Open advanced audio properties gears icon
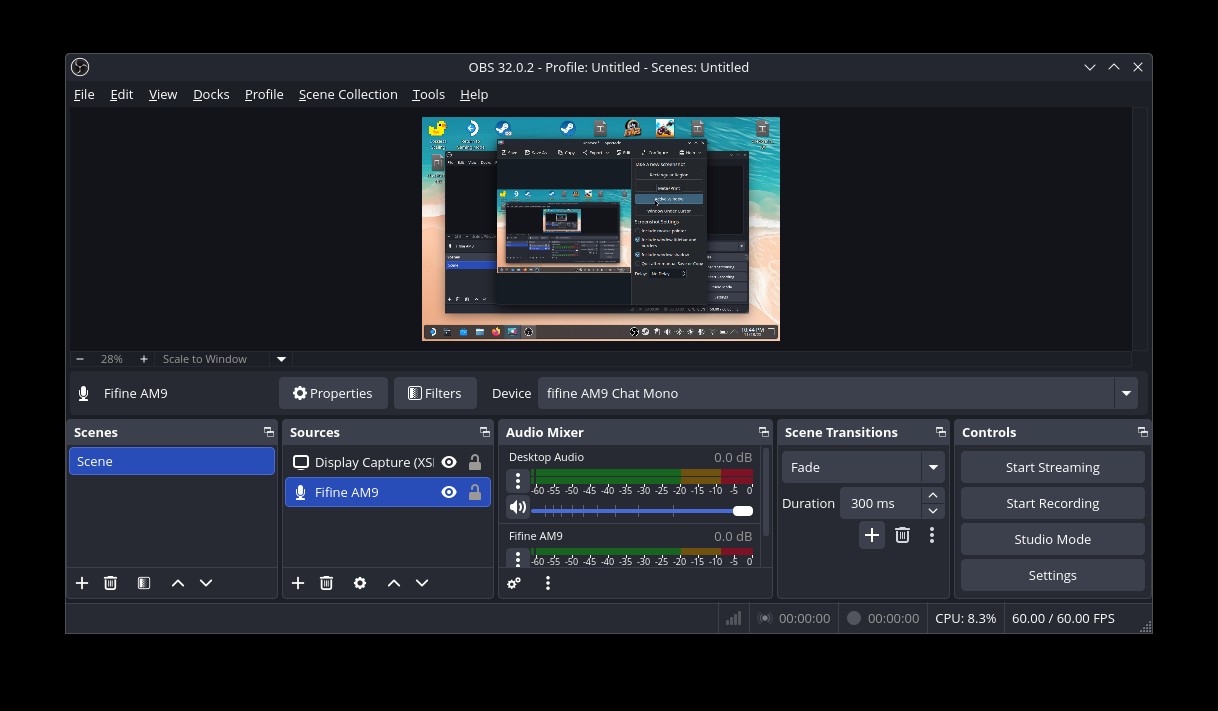 [514, 583]
